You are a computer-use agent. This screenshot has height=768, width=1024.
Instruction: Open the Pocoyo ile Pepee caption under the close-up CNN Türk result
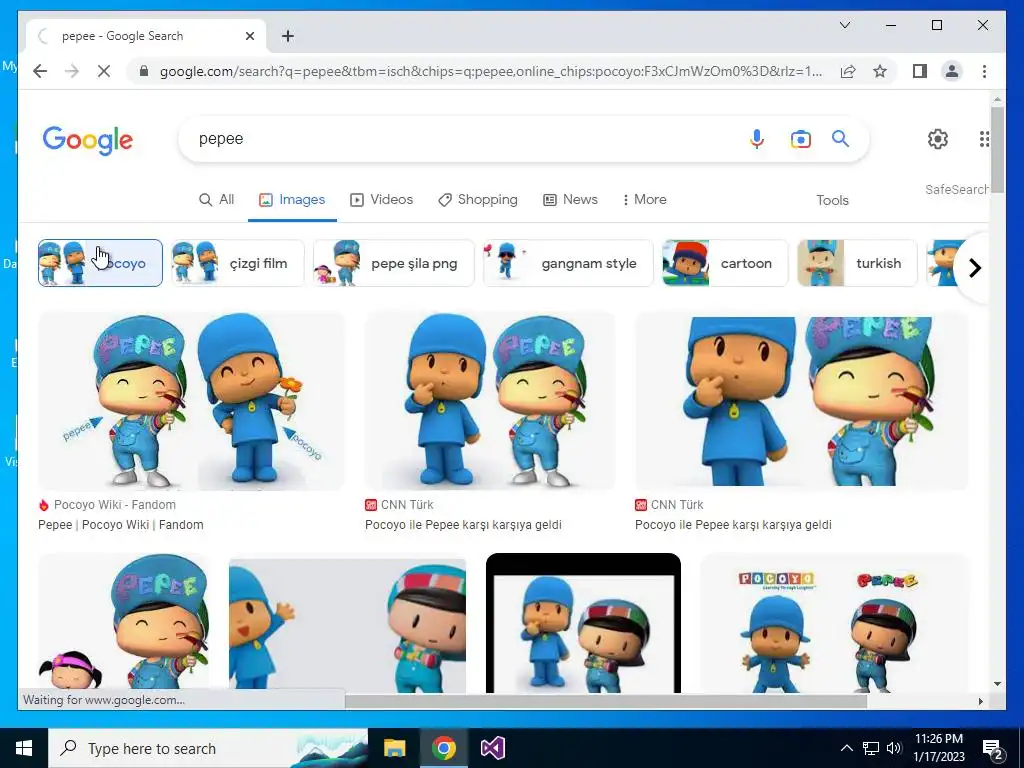click(733, 524)
